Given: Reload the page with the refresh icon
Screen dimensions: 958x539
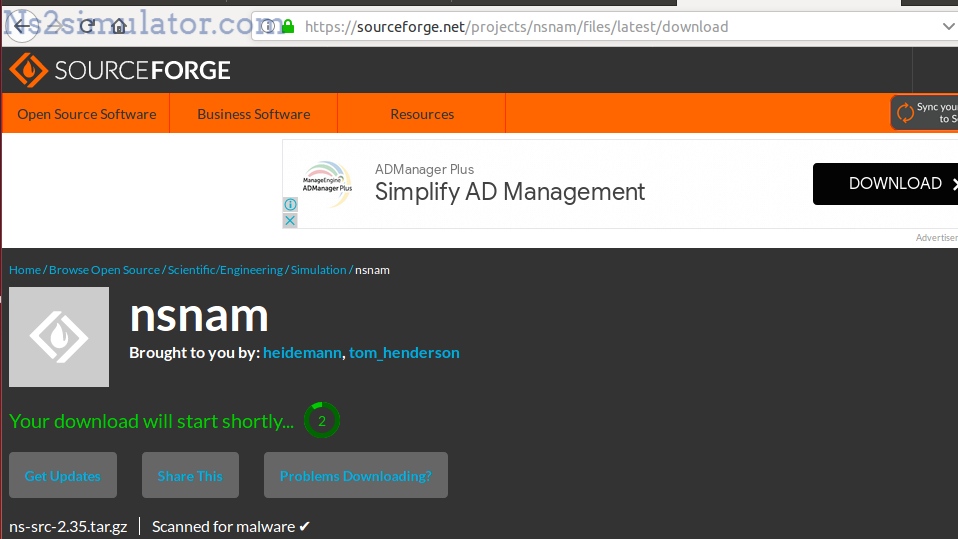Looking at the screenshot, I should [87, 26].
